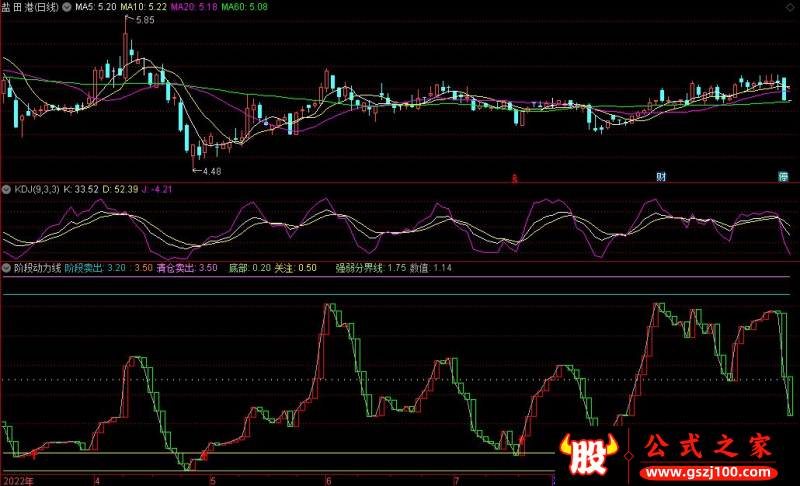Screen dimensions: 800x486
Task: Click the up arrow signal near May
Action: (204, 456)
